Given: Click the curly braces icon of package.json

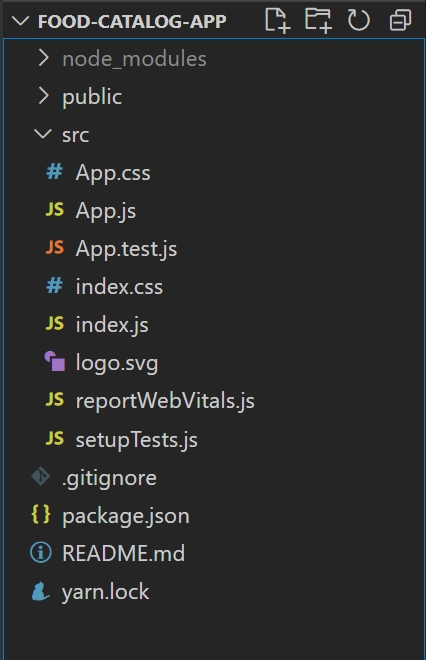Looking at the screenshot, I should point(41,515).
